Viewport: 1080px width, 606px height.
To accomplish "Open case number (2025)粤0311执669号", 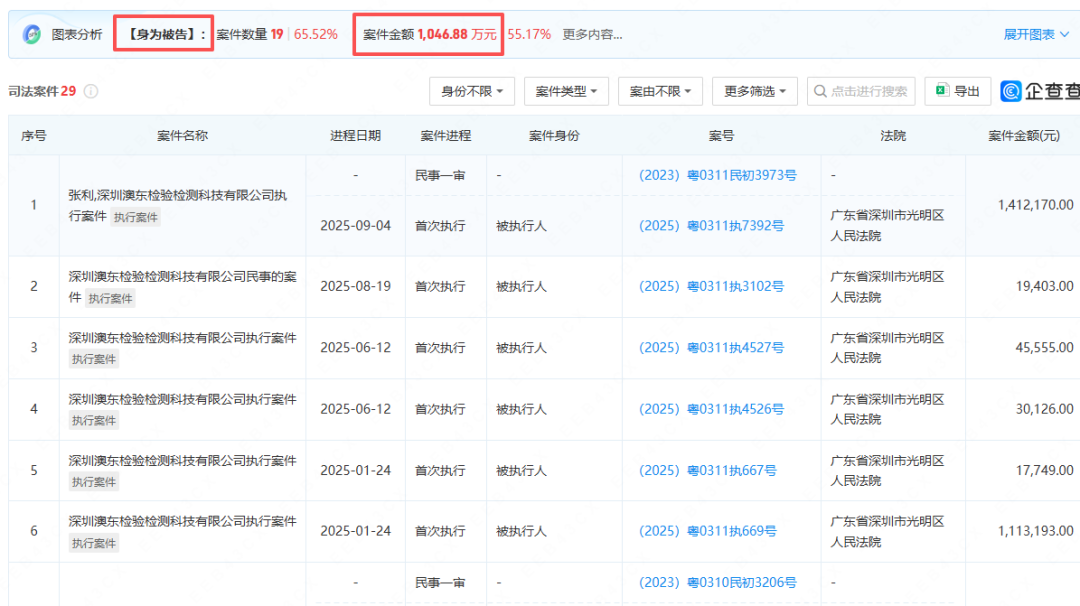I will 707,531.
